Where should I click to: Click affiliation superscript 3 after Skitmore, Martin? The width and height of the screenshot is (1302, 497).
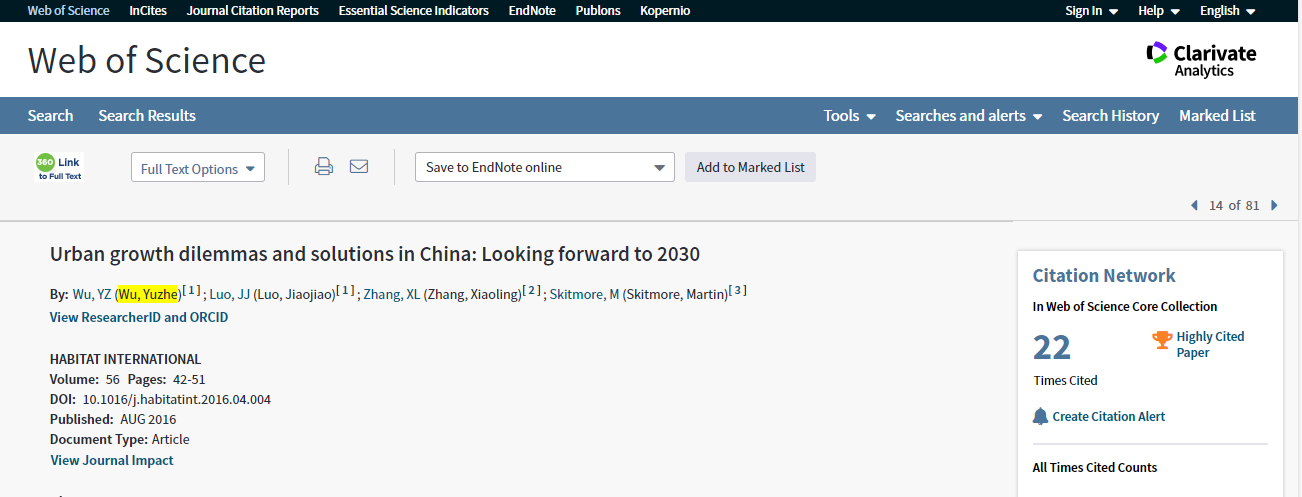coord(737,290)
